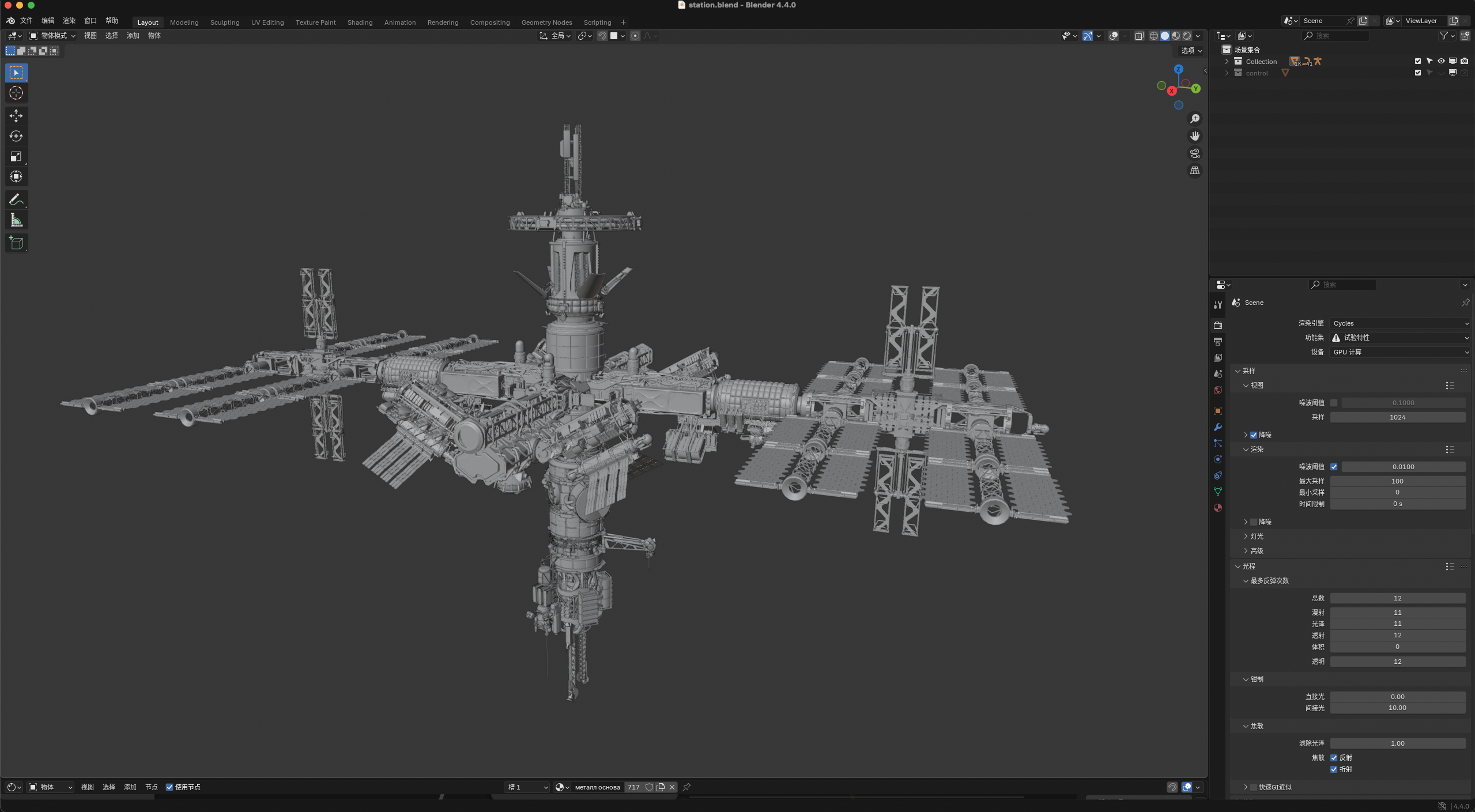
Task: Open the 帮助 menu
Action: pos(112,21)
